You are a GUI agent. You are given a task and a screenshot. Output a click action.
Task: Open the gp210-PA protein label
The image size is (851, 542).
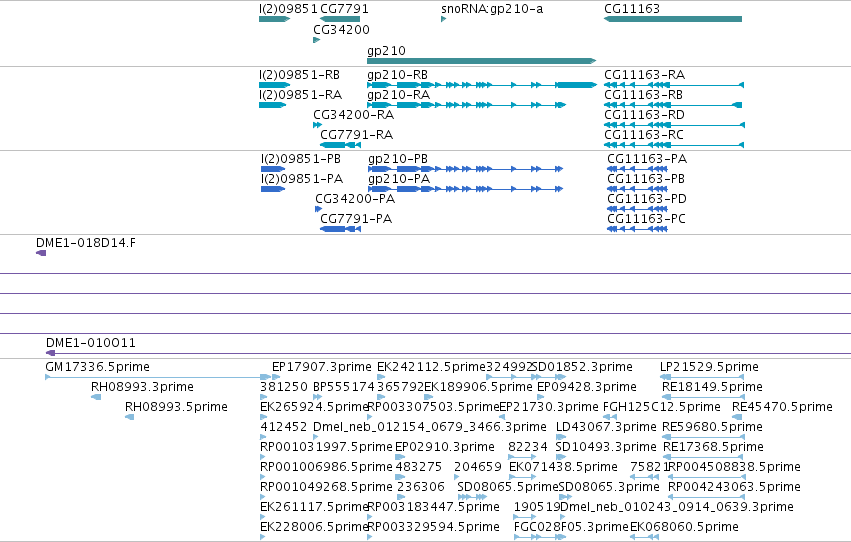399,178
